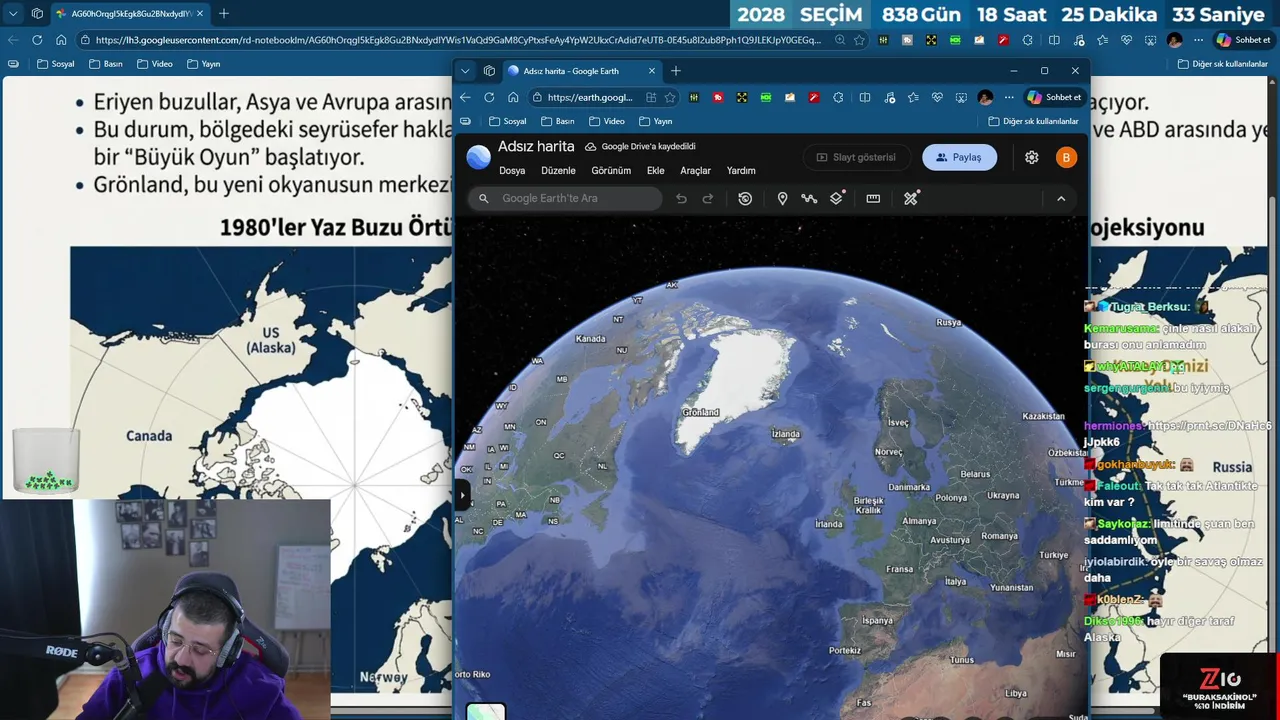This screenshot has height=720, width=1280.
Task: Open Sosyal folder in background window bookmarks
Action: point(55,64)
